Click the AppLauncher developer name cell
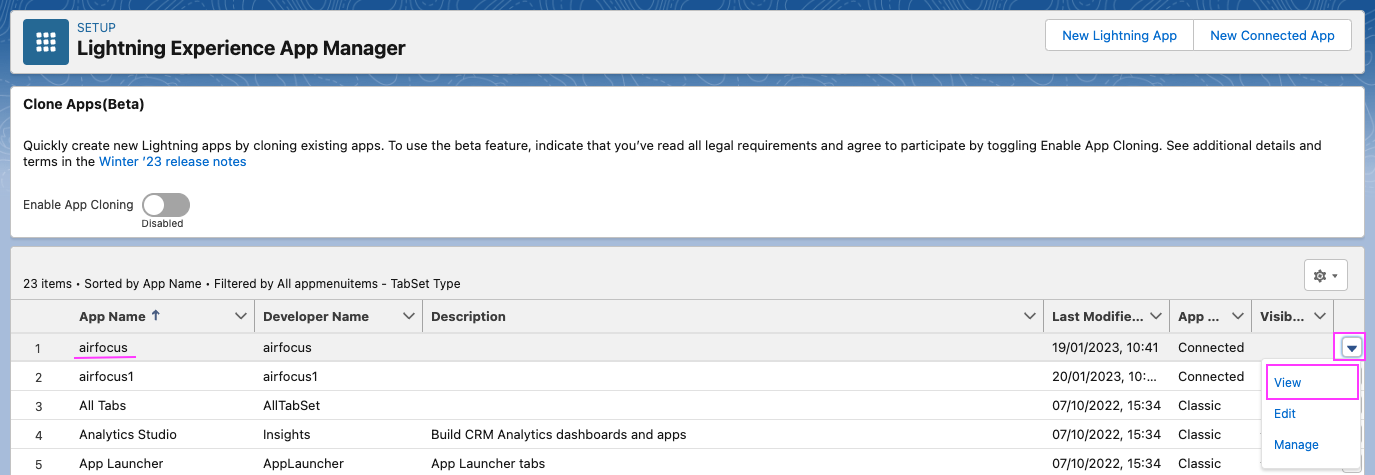 [x=303, y=464]
